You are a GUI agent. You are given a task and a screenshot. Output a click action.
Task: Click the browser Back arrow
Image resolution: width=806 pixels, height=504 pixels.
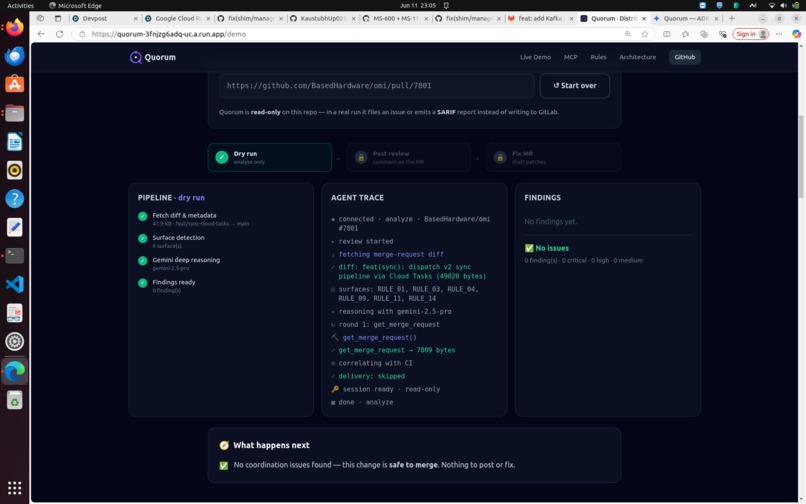click(x=41, y=34)
